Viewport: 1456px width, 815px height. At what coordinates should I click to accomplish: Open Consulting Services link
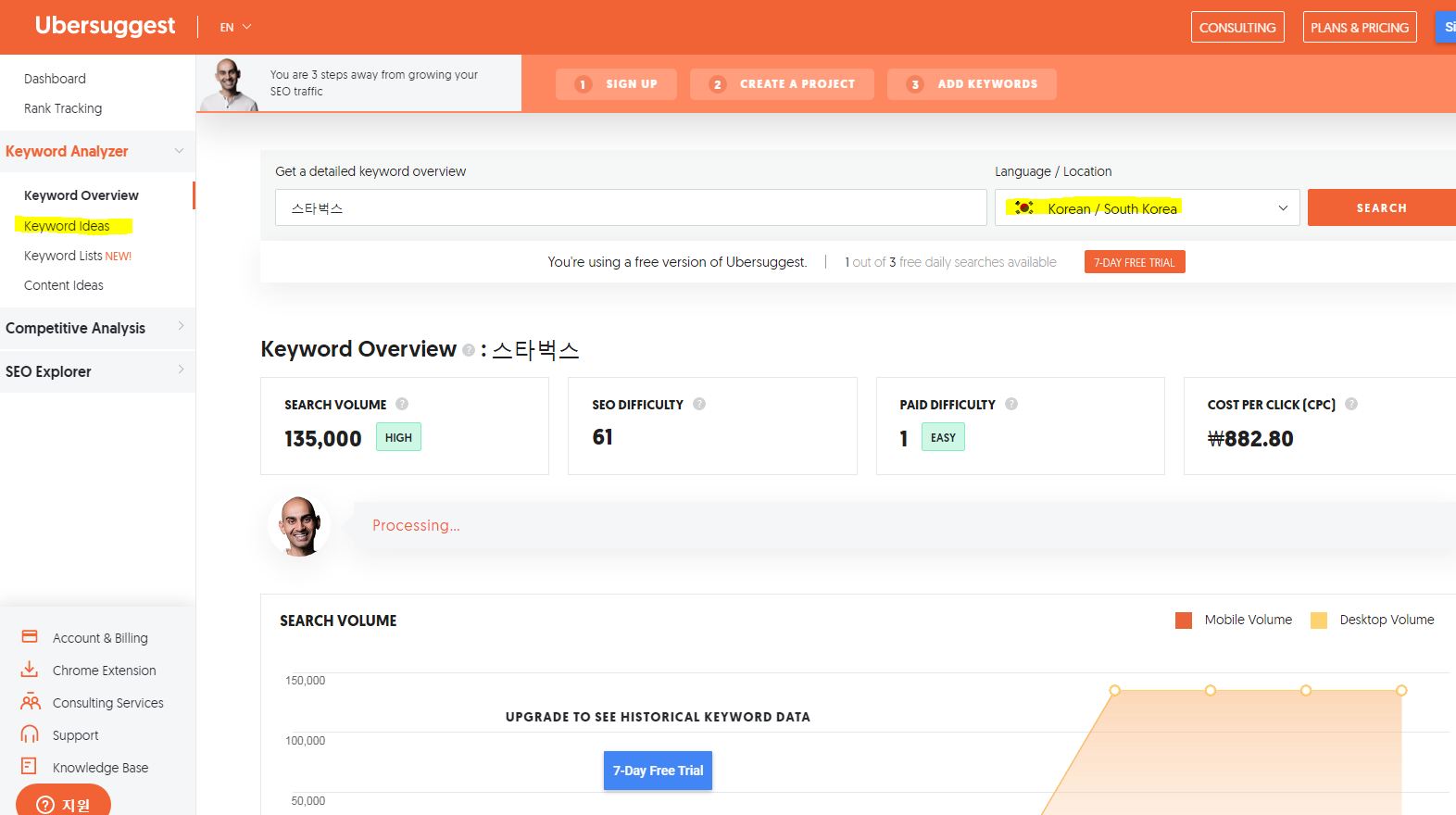click(x=108, y=703)
